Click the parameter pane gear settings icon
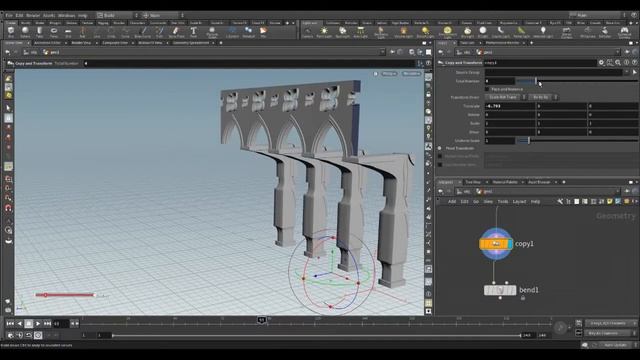Screen dimensions: 640x360 [601, 62]
